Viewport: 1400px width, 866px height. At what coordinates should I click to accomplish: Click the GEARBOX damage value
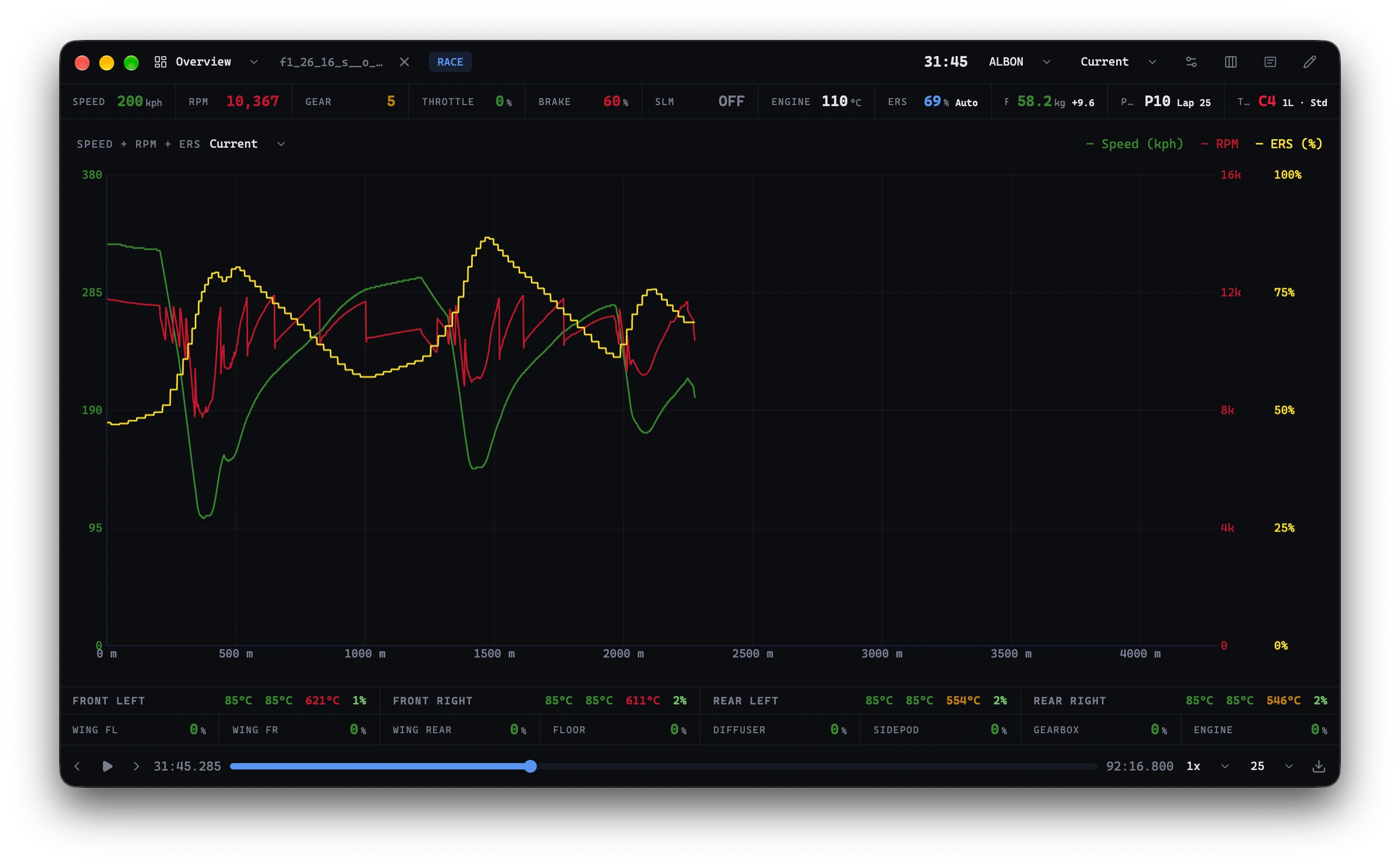tap(1159, 729)
